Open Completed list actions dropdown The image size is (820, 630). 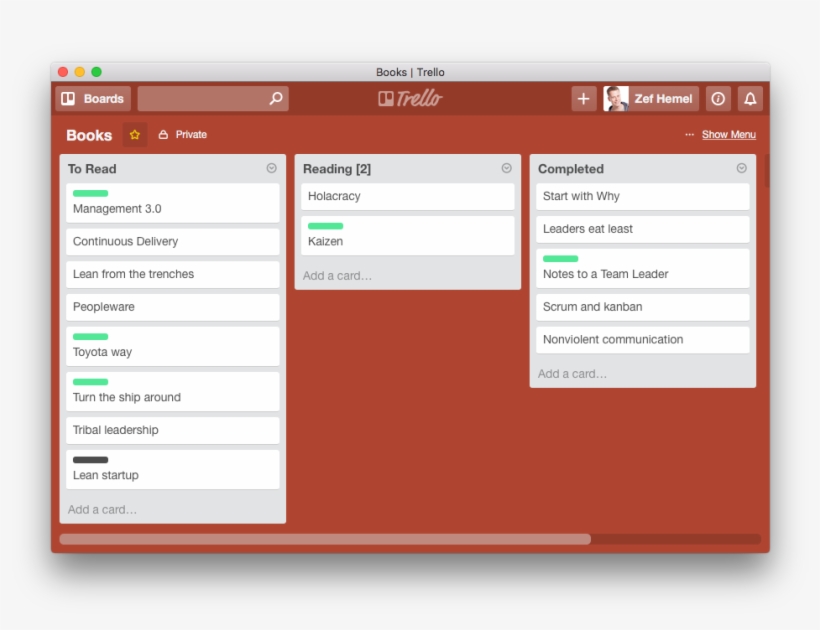pyautogui.click(x=742, y=168)
